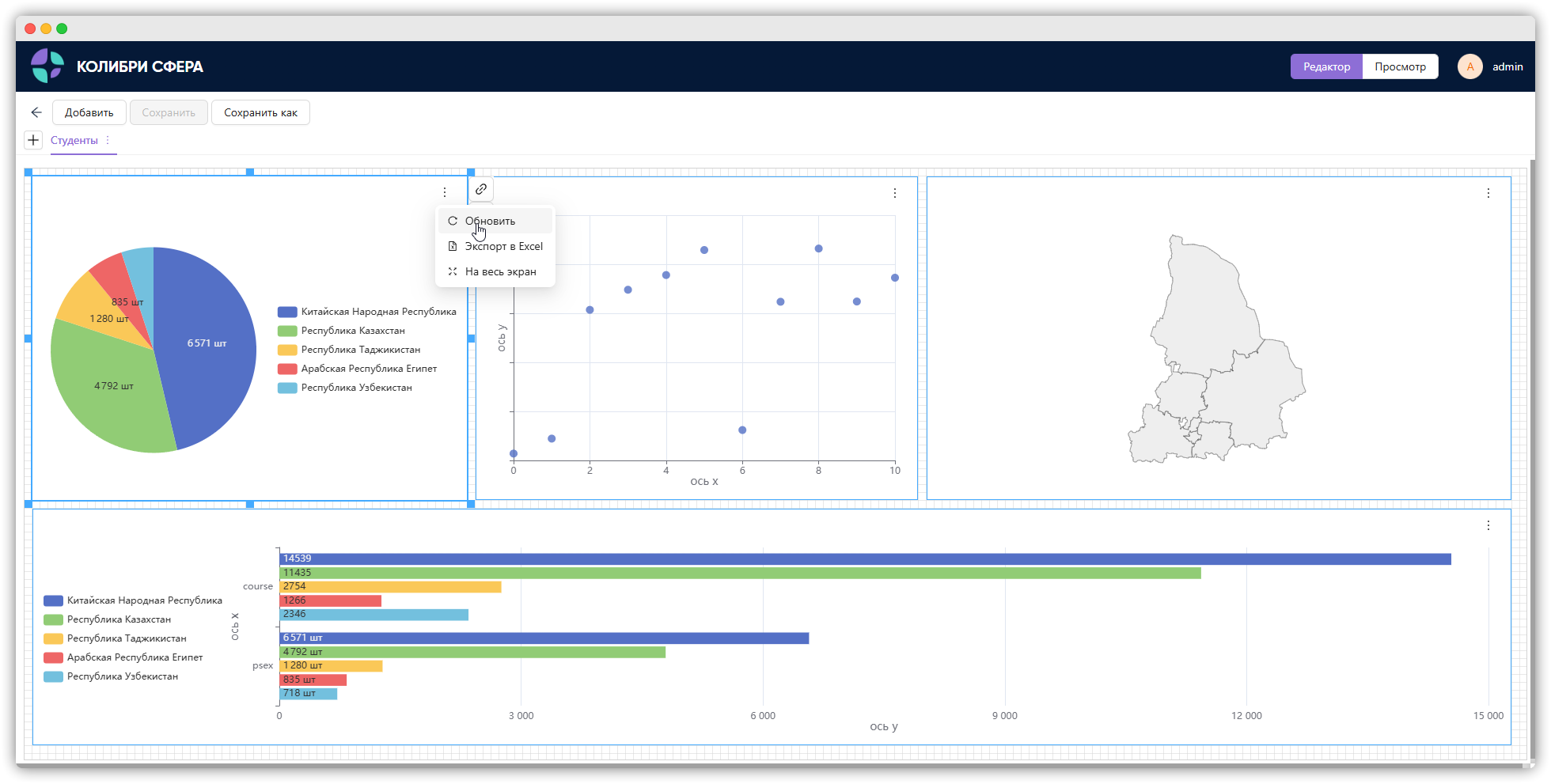Toggle Республика Казахстан swatch in bar legend
1551x784 pixels.
(53, 619)
